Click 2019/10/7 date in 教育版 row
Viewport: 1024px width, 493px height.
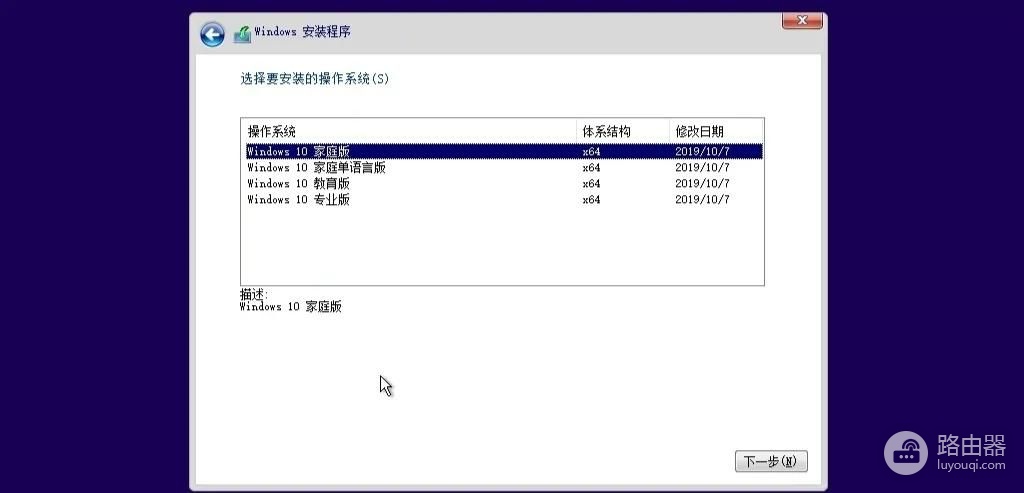702,183
